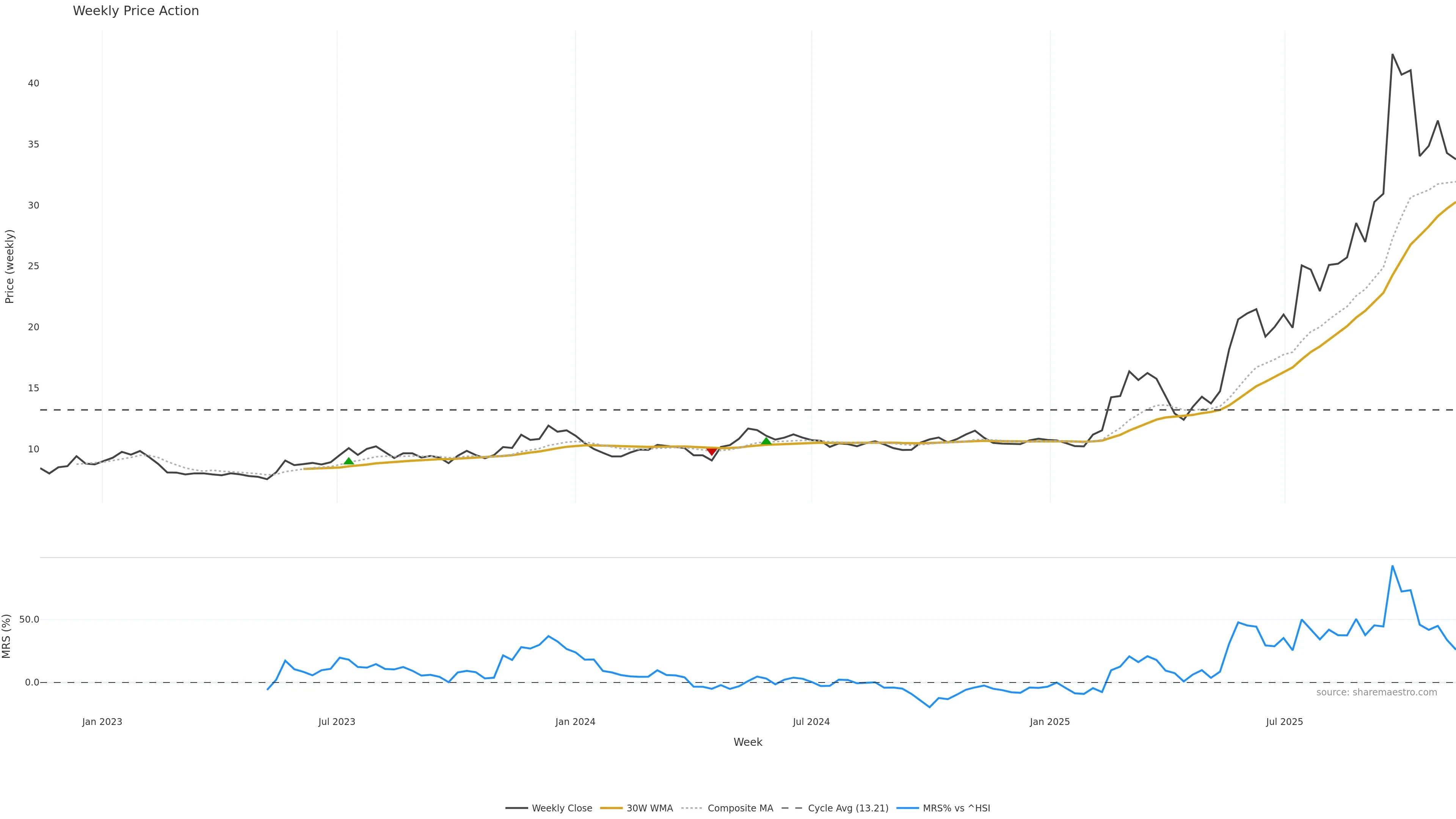Select the Jan 2023 x-axis label

102,722
